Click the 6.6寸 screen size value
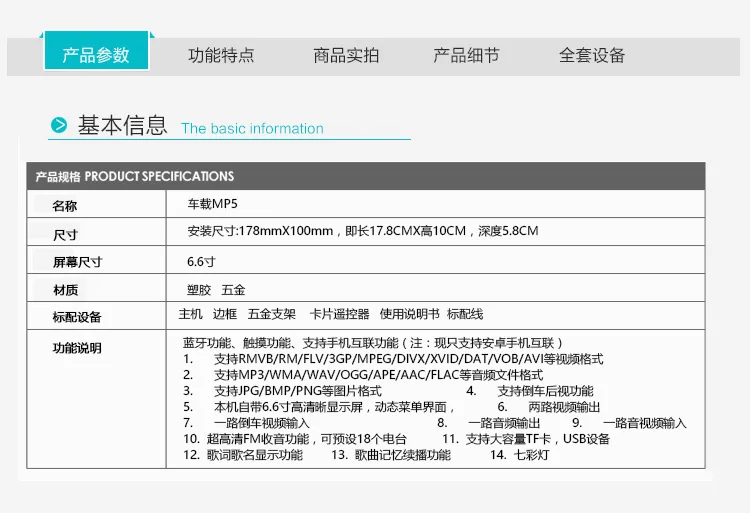 [x=201, y=262]
